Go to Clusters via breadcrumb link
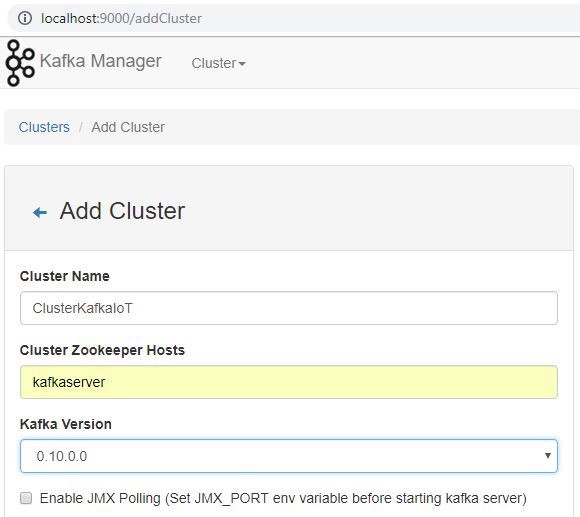 44,127
